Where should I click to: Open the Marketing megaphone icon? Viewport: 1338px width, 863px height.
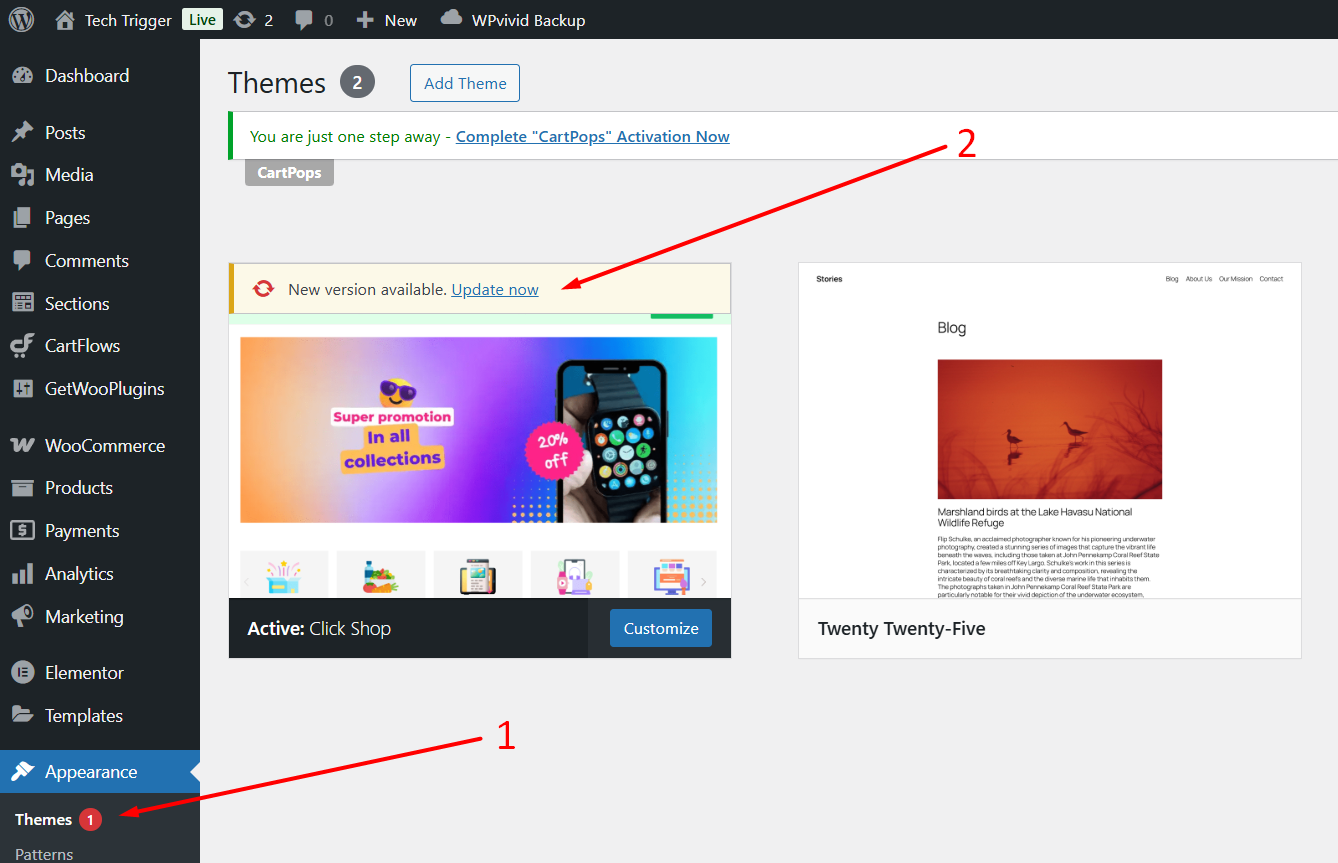[x=22, y=617]
